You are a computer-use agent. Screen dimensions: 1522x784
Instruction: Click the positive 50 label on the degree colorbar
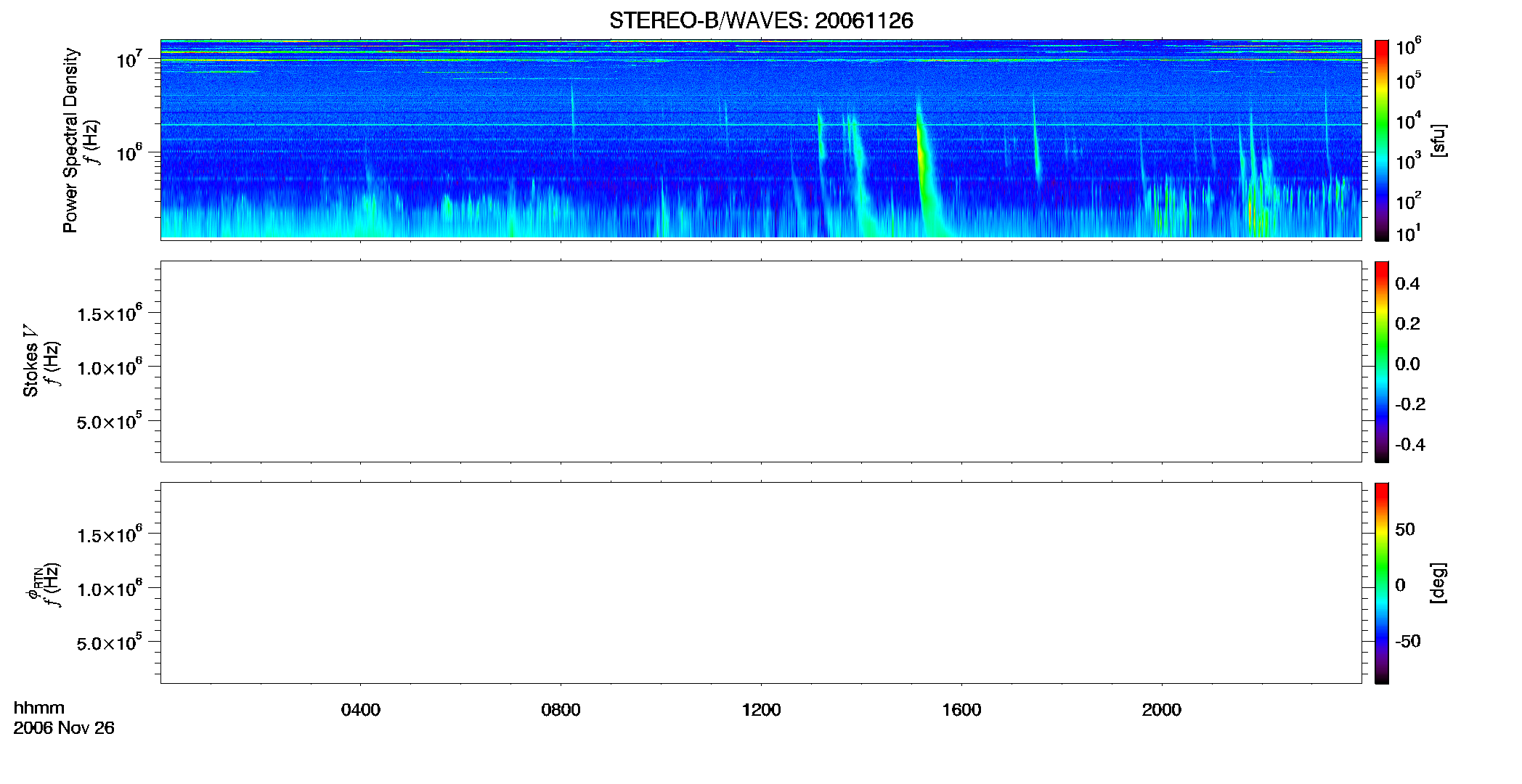1405,529
